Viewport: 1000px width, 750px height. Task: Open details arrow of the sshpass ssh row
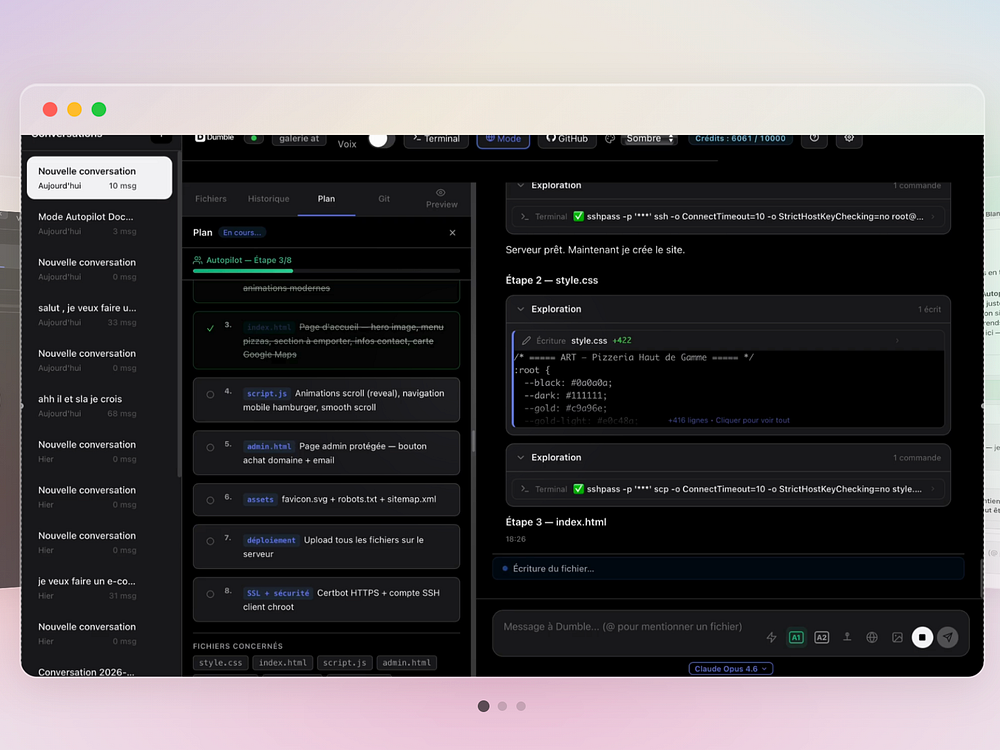(933, 217)
